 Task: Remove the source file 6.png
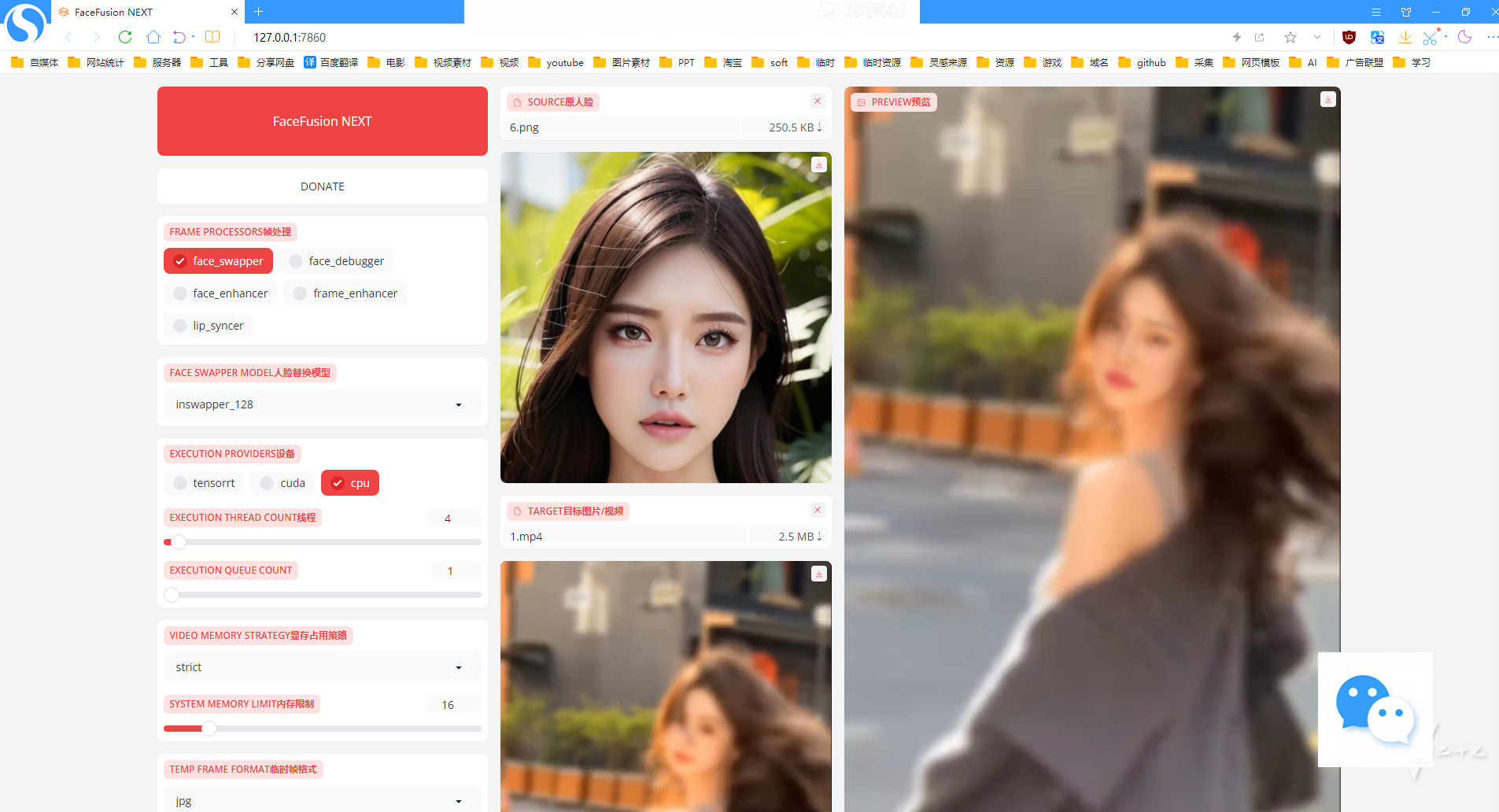(818, 101)
